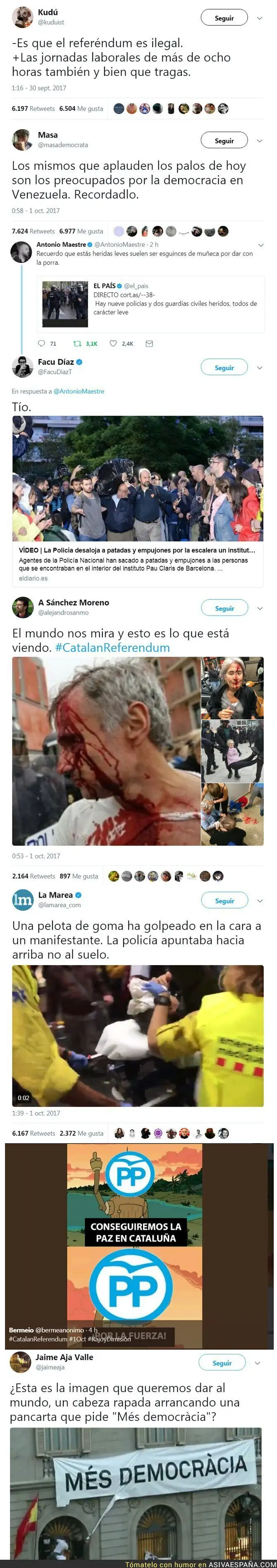Open chevron menu on La Marea tweet
277x1568 pixels.
coord(260,900)
